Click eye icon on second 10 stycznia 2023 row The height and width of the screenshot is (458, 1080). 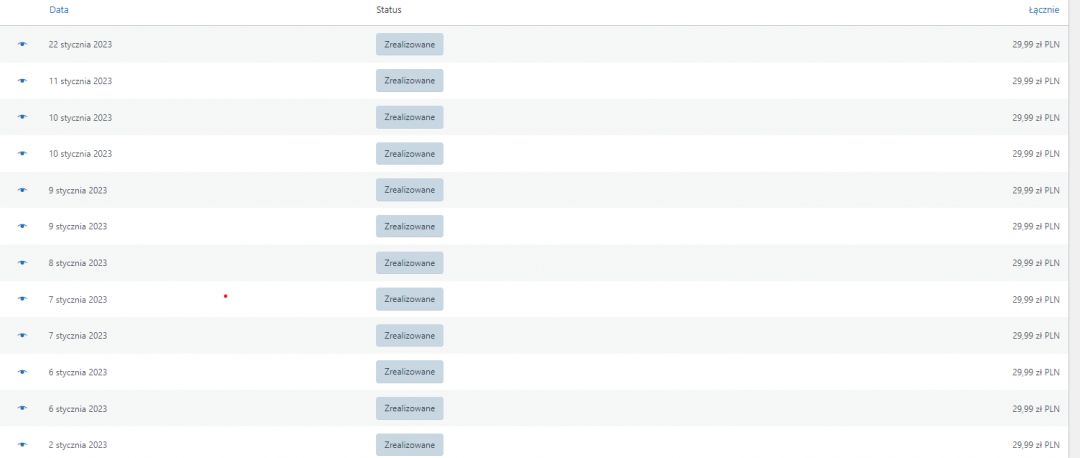(x=22, y=153)
